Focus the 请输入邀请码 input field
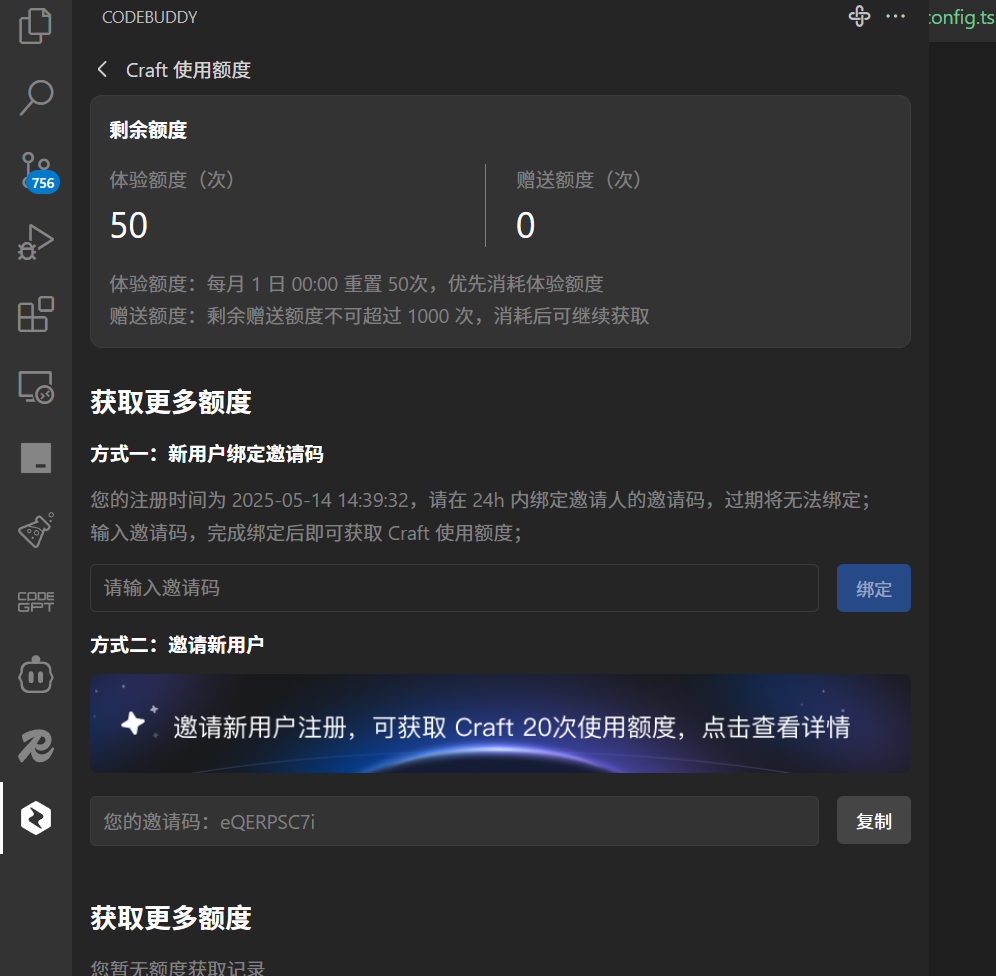 454,588
